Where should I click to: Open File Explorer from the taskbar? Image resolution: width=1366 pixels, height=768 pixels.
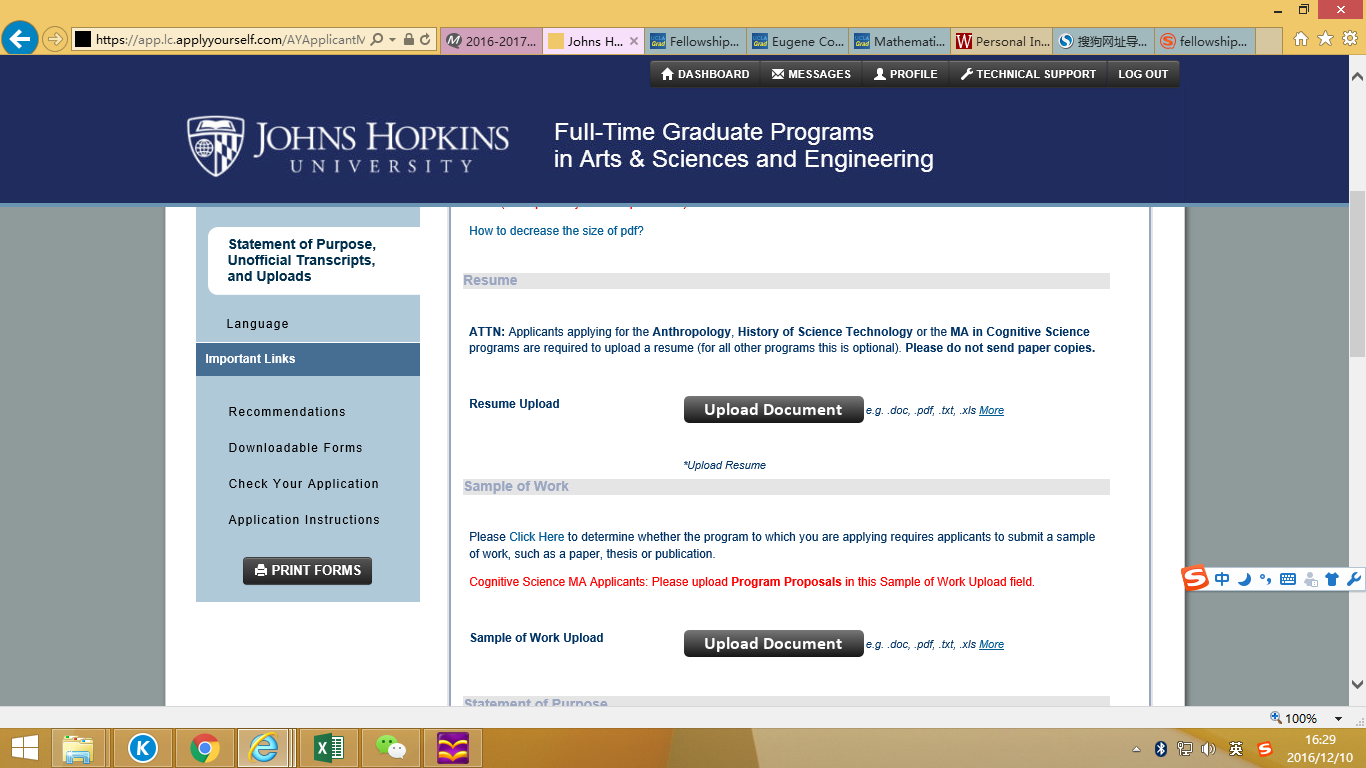[78, 748]
